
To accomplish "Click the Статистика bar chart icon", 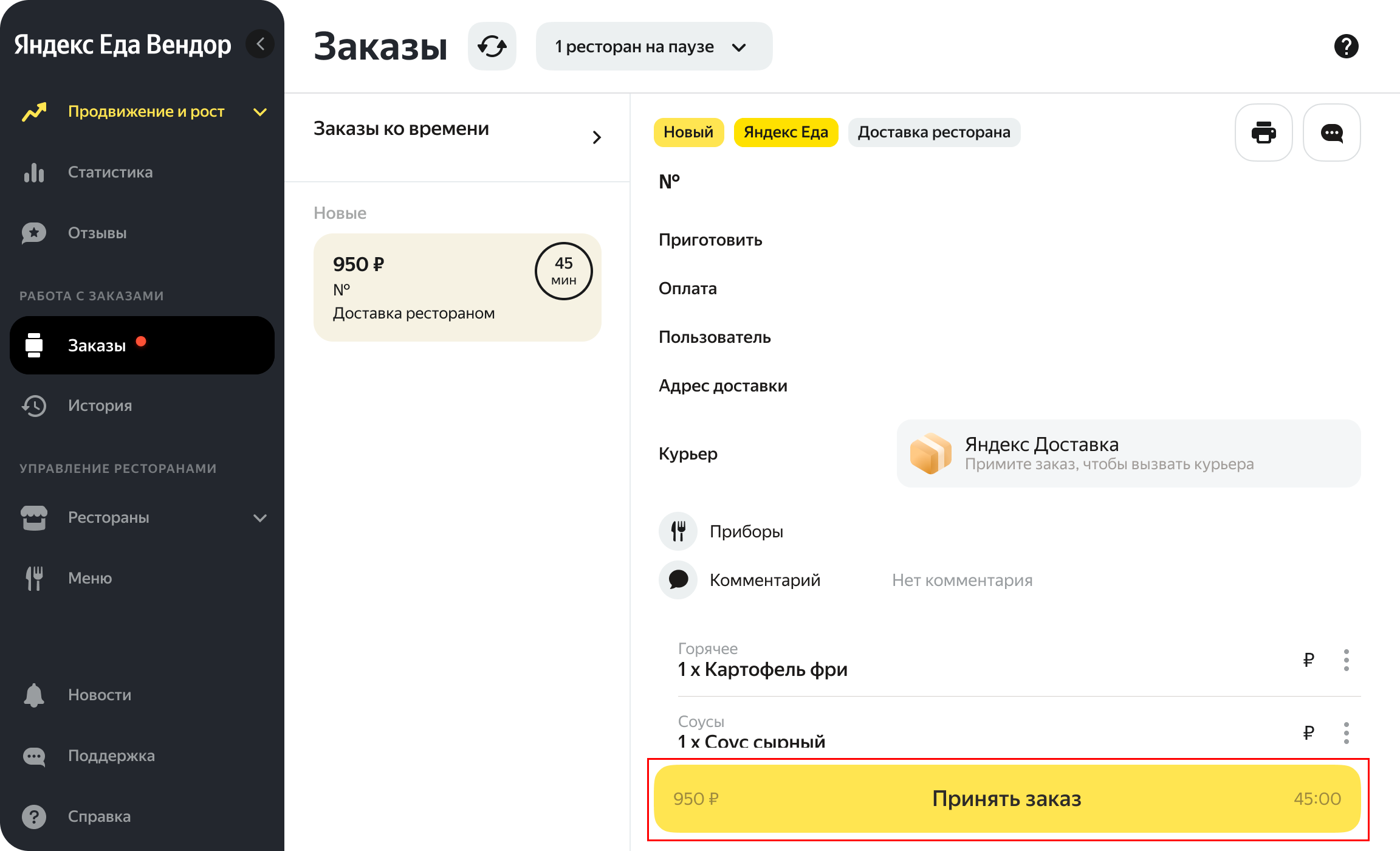I will [x=34, y=173].
